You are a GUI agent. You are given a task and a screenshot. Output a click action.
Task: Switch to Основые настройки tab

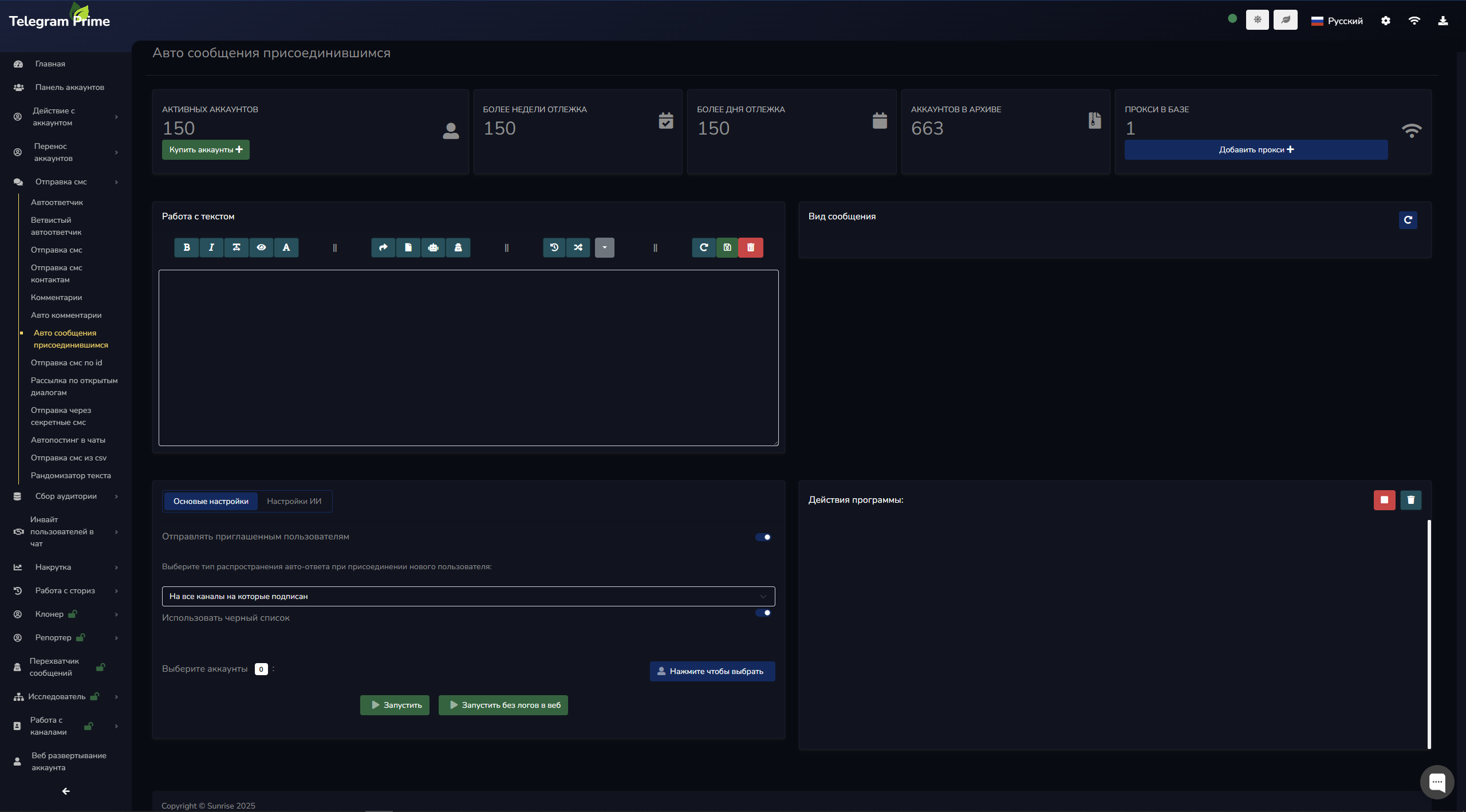point(211,501)
